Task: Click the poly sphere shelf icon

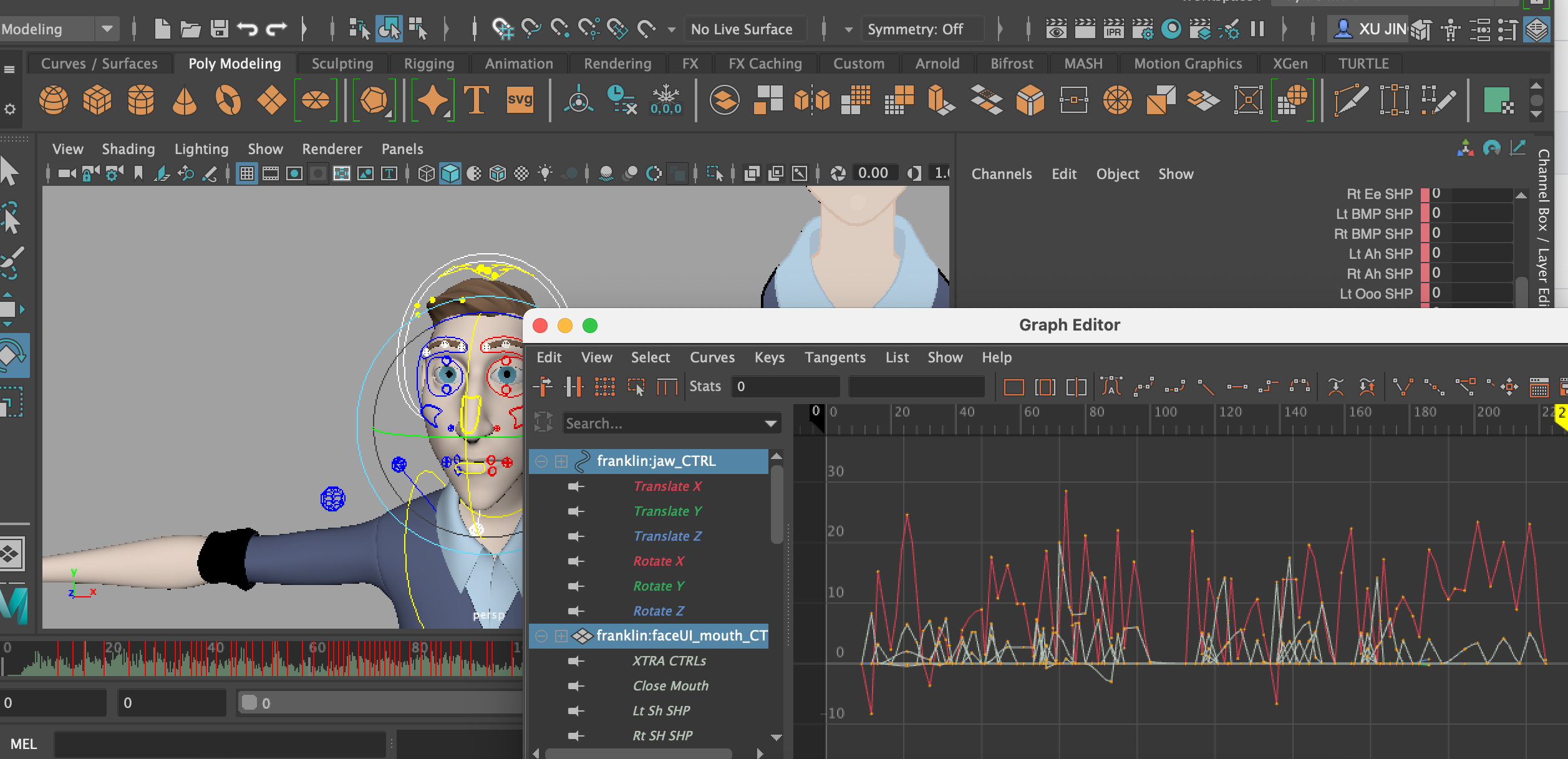Action: [54, 100]
